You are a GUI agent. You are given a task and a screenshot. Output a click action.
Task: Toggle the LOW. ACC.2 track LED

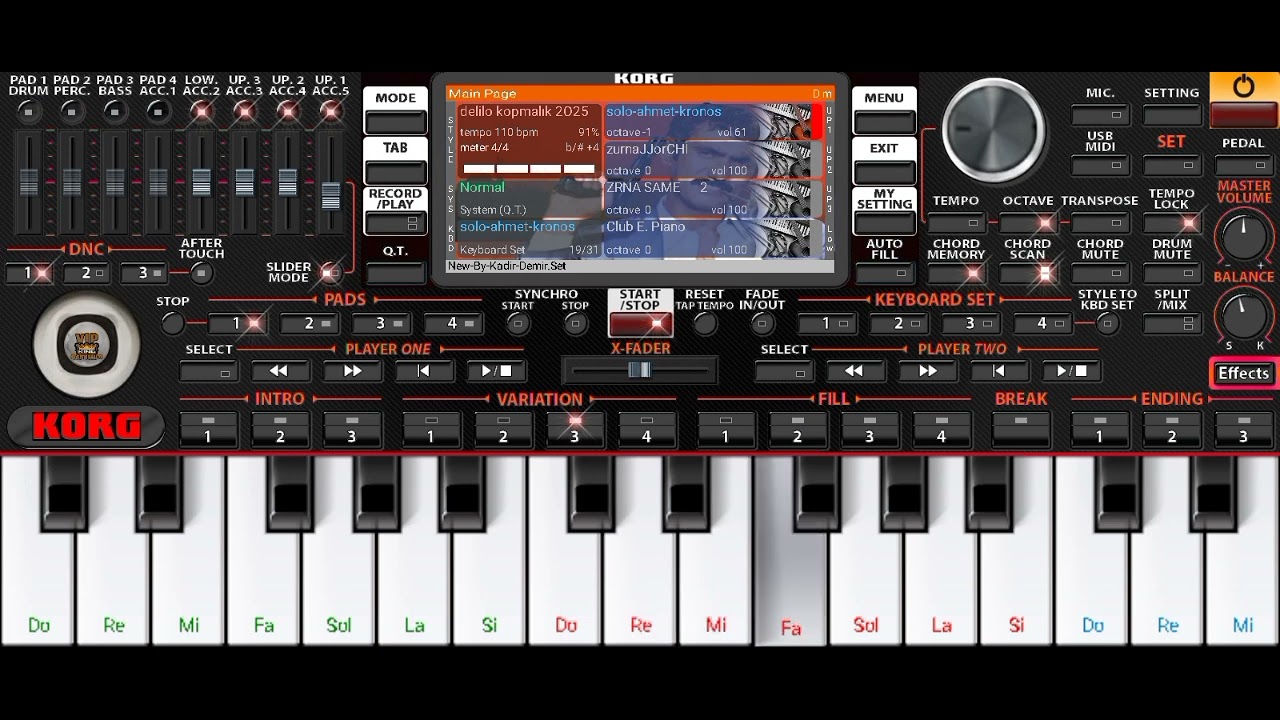pos(201,112)
